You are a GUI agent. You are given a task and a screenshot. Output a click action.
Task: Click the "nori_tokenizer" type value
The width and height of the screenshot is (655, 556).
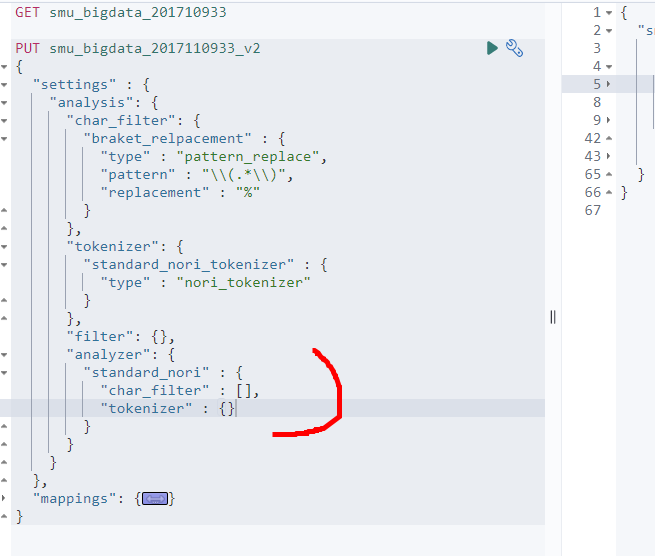point(244,283)
